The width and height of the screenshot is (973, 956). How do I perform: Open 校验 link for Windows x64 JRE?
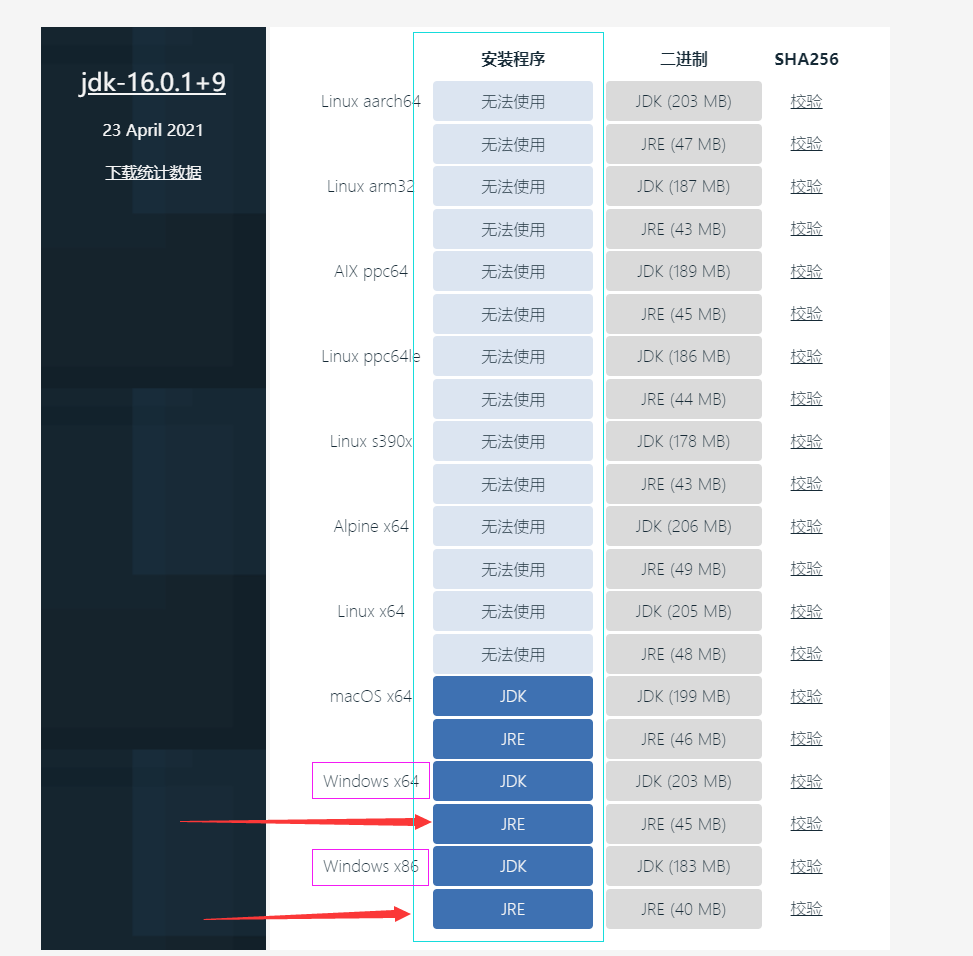806,824
